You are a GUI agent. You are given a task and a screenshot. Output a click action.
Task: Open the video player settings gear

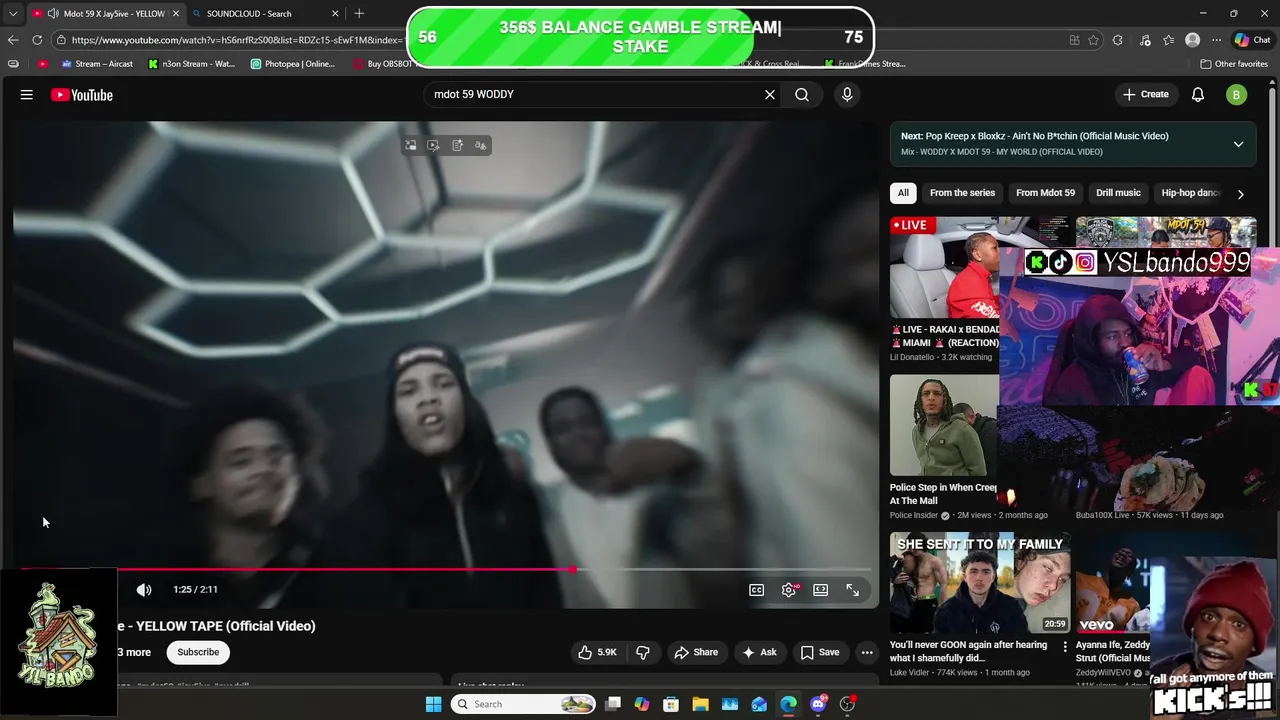pos(789,590)
